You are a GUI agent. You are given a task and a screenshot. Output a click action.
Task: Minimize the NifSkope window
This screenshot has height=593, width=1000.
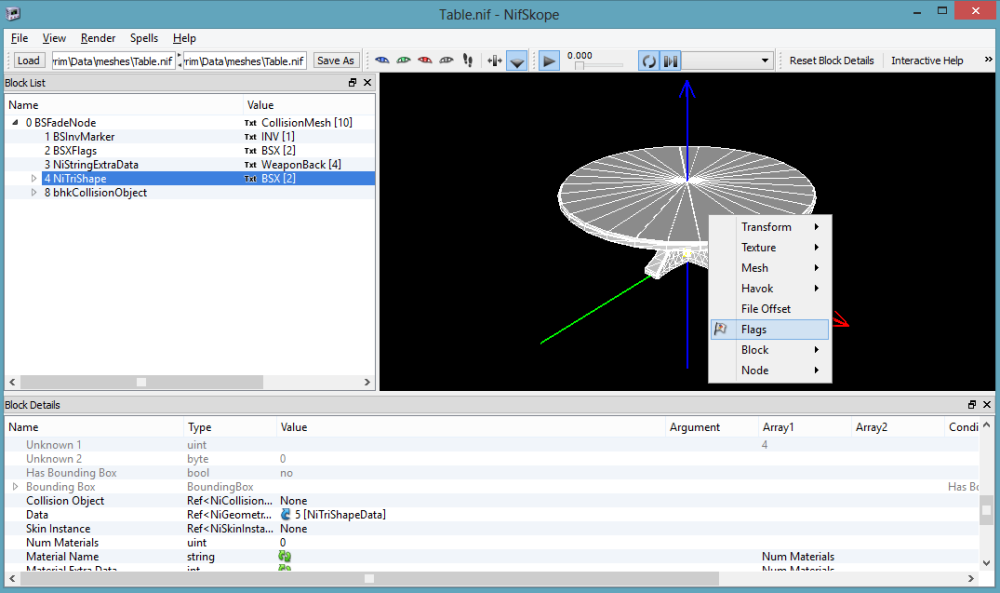click(917, 12)
